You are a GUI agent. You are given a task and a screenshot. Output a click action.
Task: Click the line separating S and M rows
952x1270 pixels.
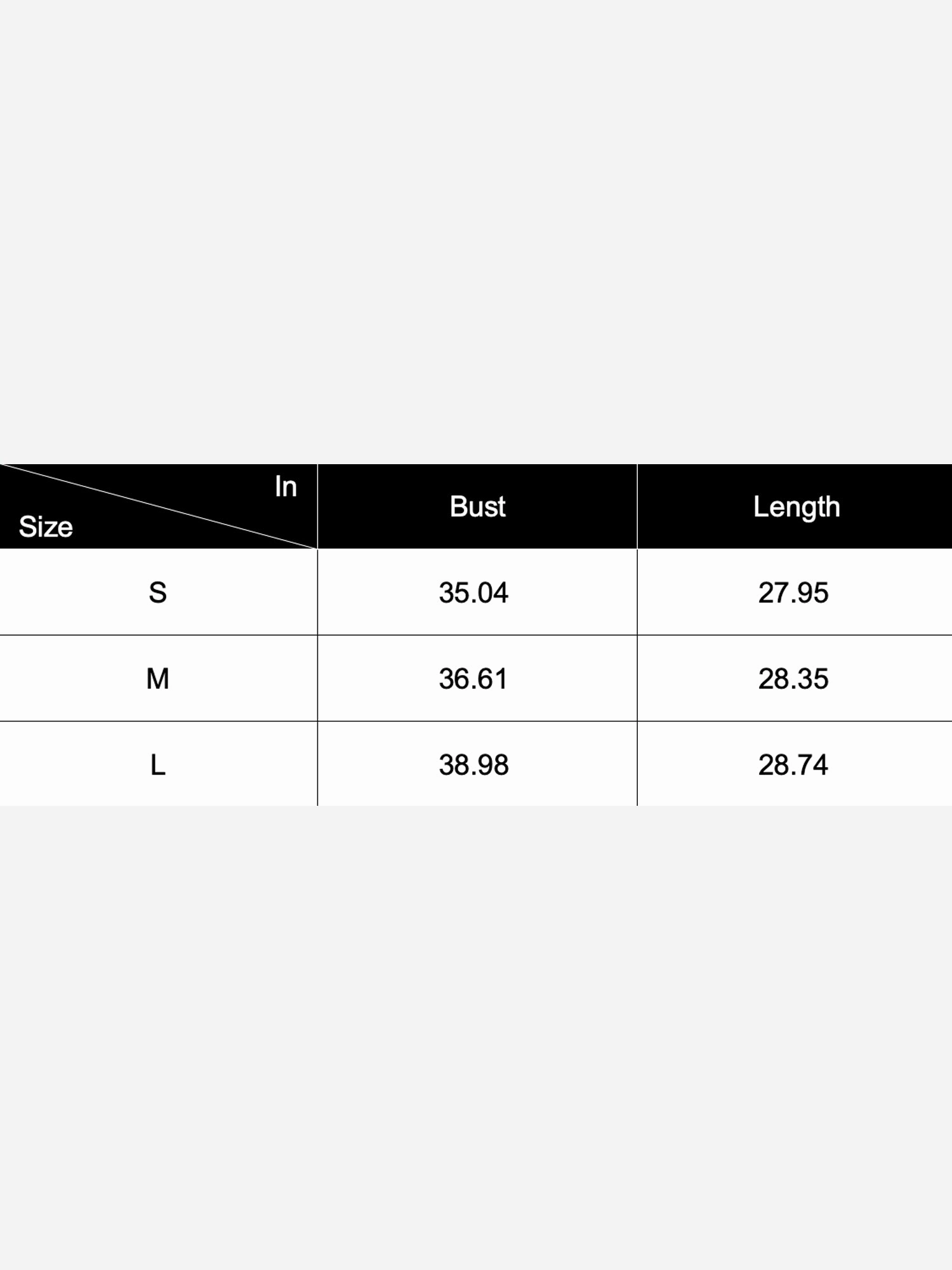[x=476, y=635]
